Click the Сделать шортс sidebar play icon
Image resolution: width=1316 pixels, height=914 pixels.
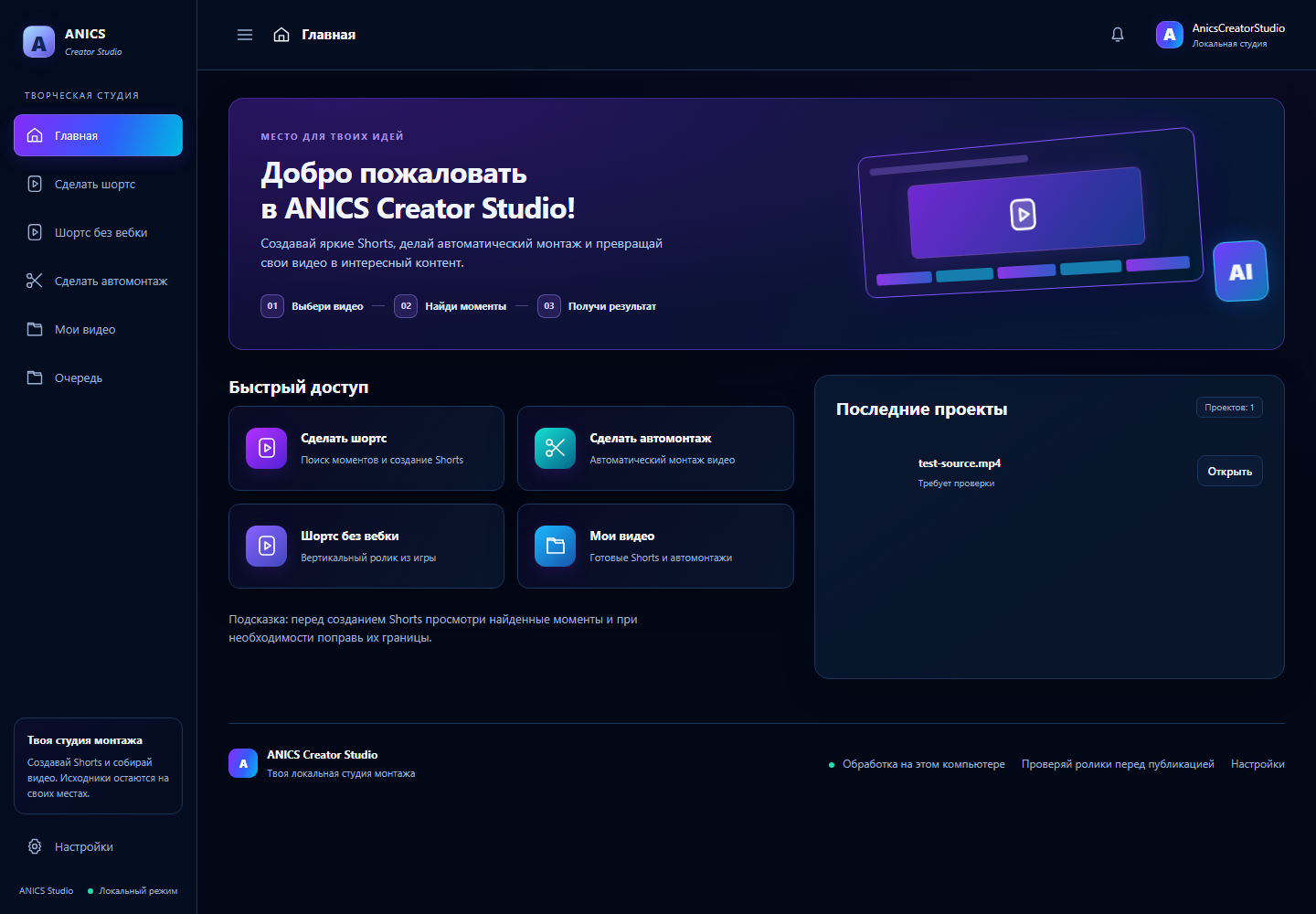pyautogui.click(x=35, y=184)
